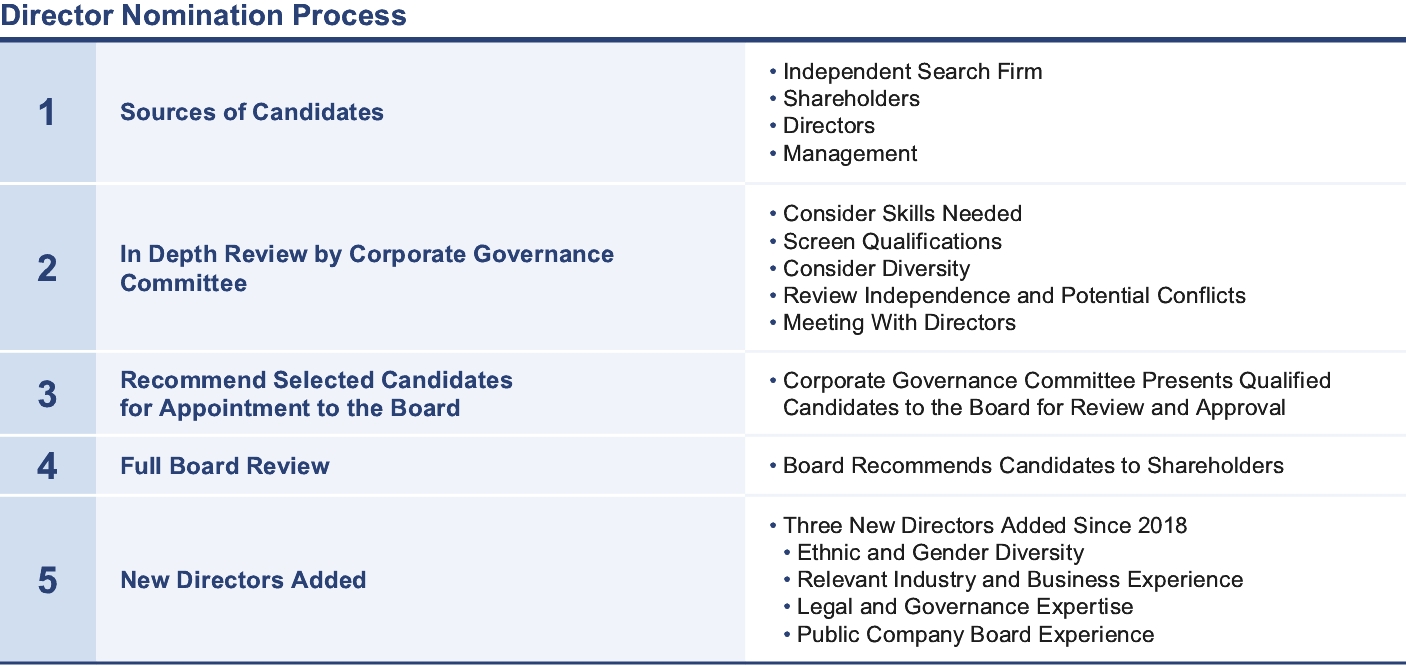Select the "Meeting With Directors" bullet

pyautogui.click(x=899, y=323)
